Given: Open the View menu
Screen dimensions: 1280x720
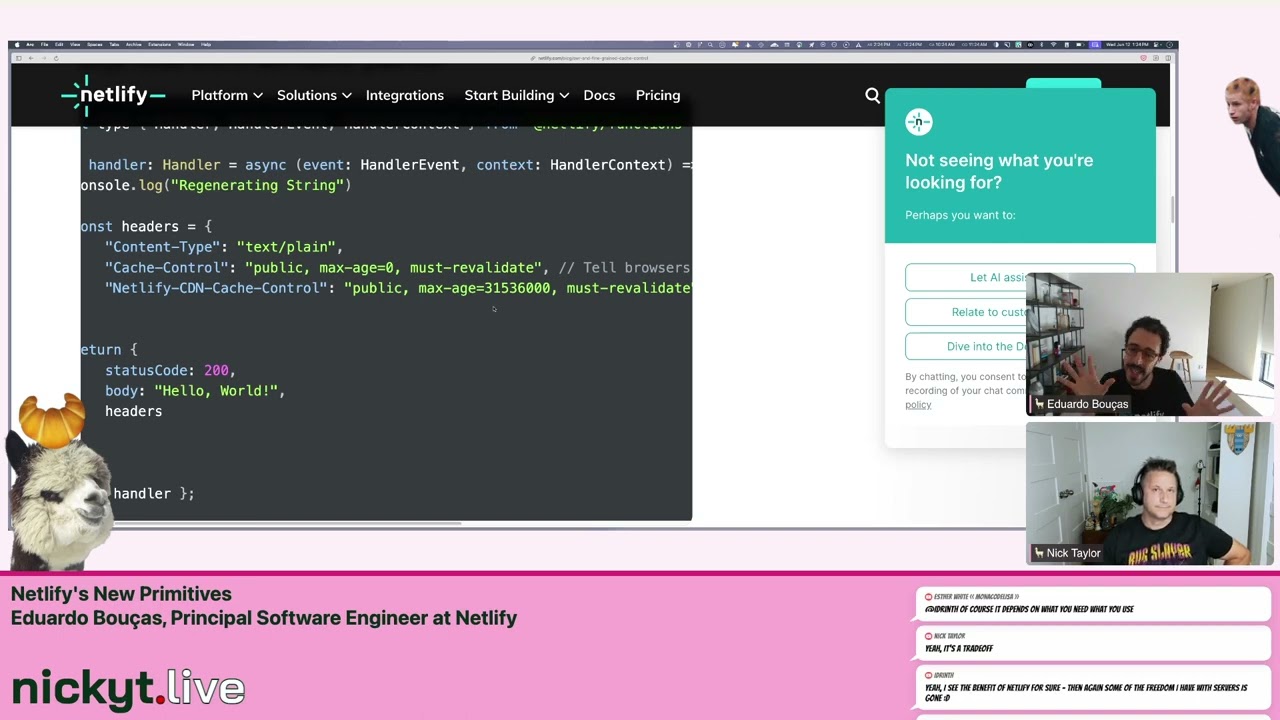Looking at the screenshot, I should [75, 44].
